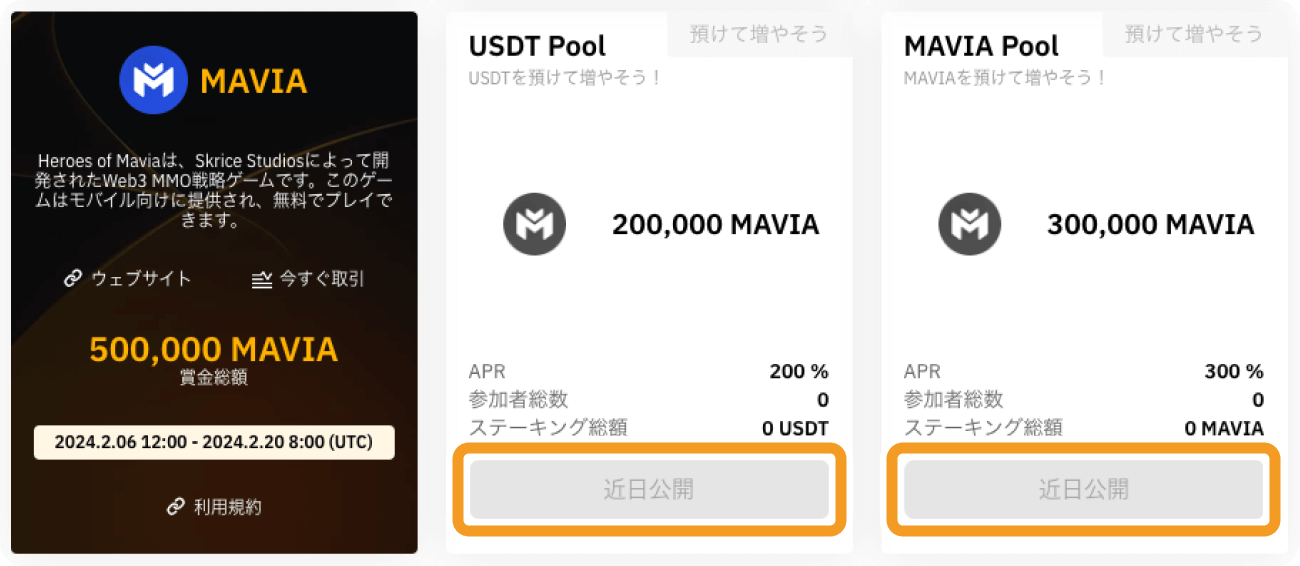Click 近日公開 button in MAVIA Pool
This screenshot has width=1300, height=566.
tap(1084, 489)
